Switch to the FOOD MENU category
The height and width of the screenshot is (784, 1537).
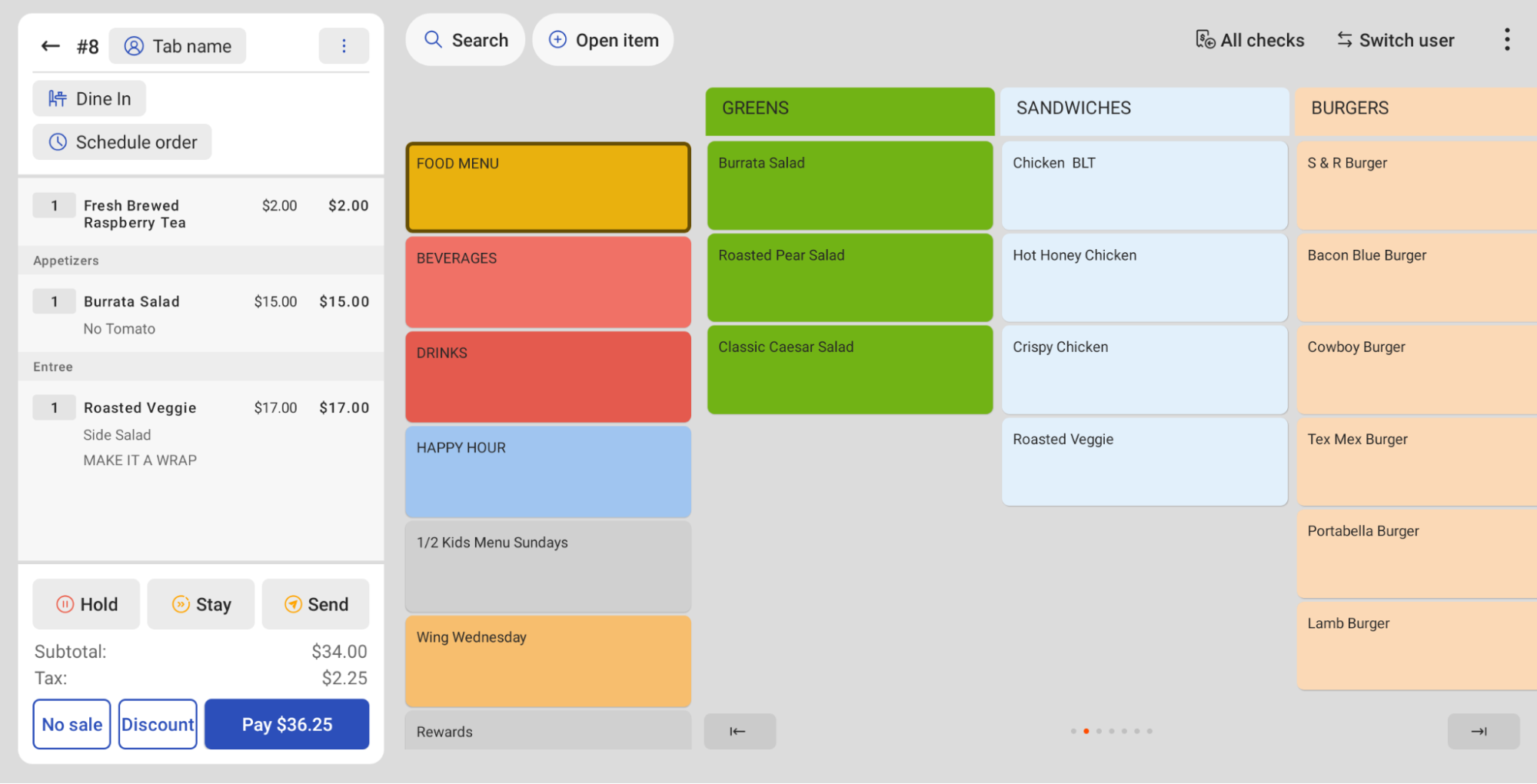pyautogui.click(x=547, y=186)
